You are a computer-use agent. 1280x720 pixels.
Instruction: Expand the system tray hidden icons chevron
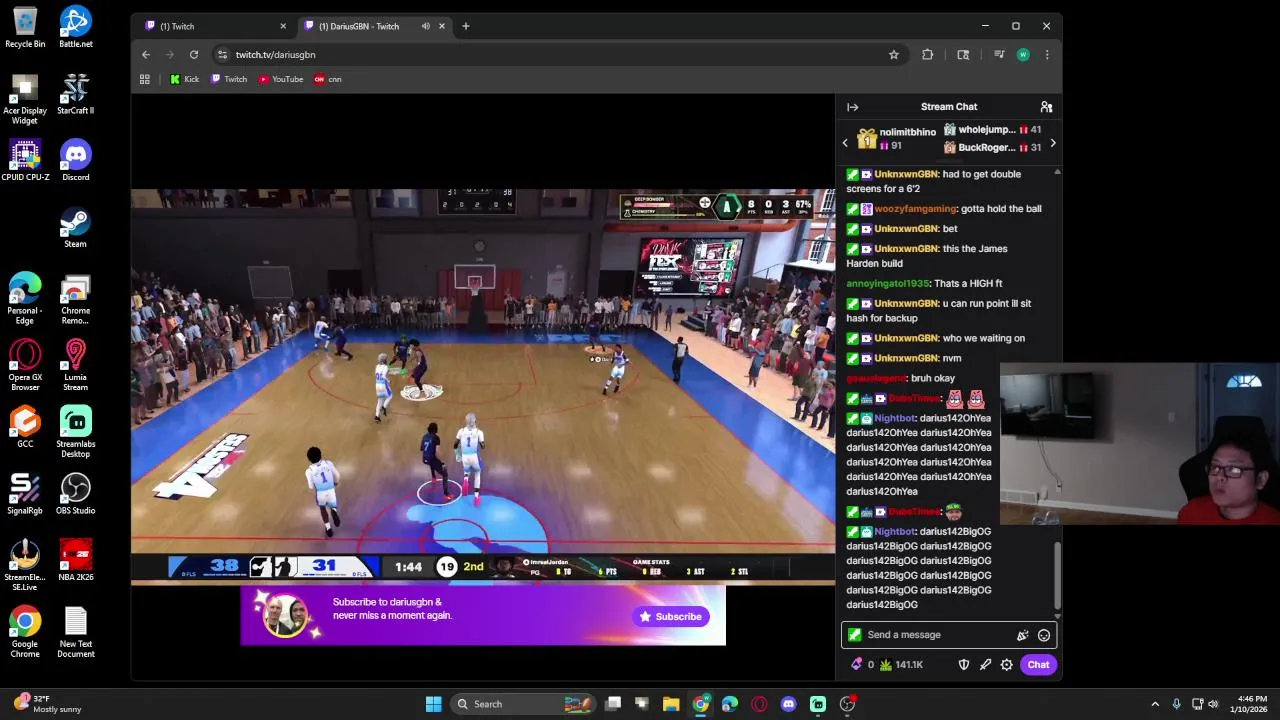[1155, 704]
